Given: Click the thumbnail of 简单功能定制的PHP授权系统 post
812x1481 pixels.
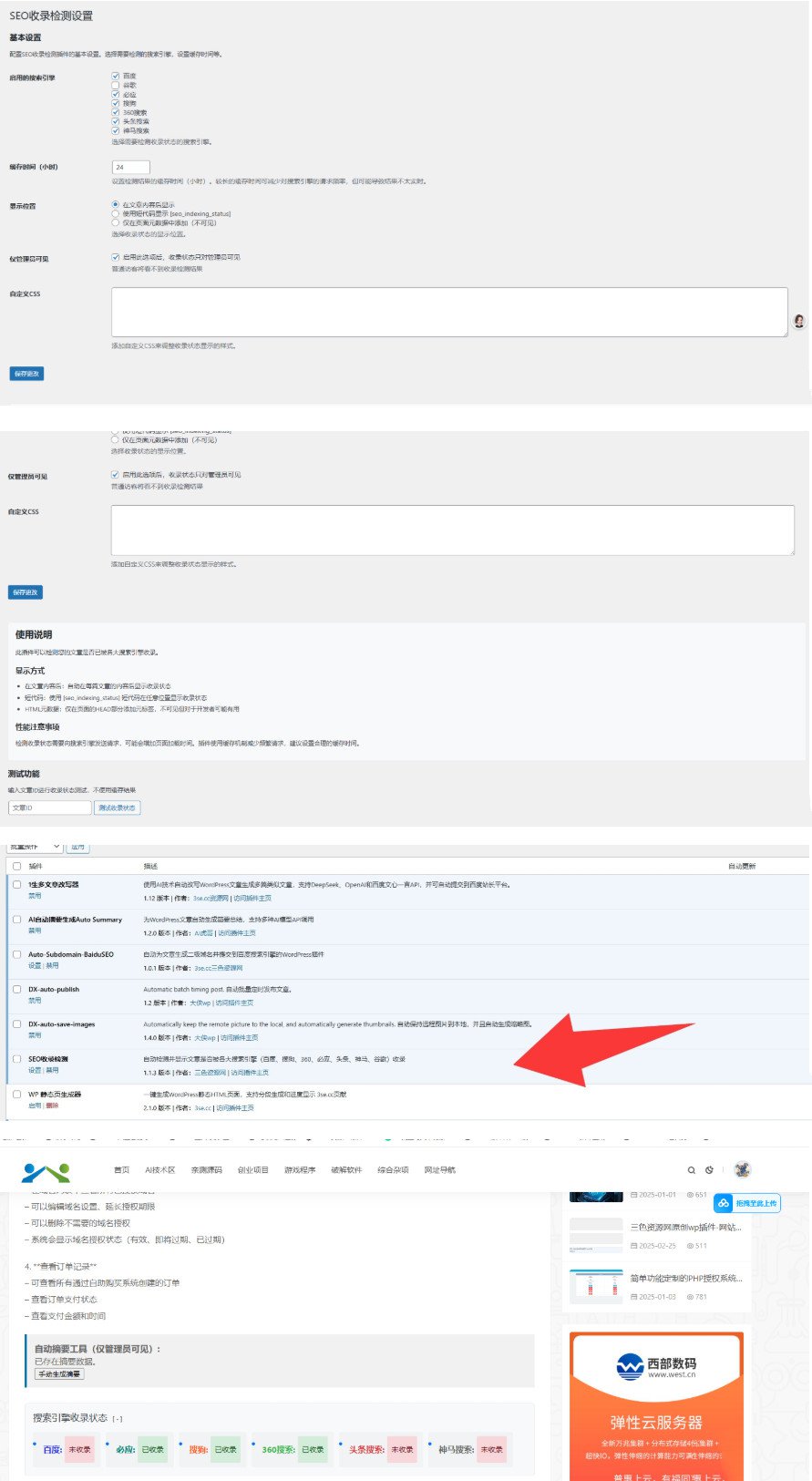Looking at the screenshot, I should (596, 1286).
